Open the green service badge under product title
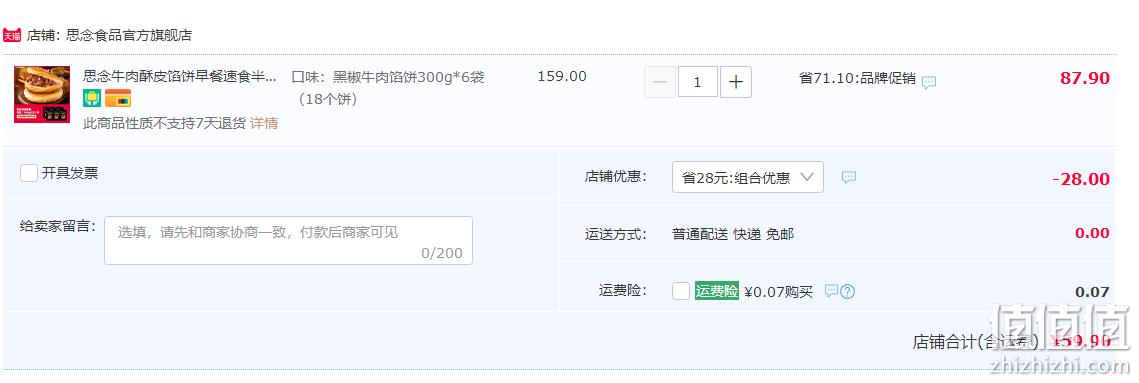1139x383 pixels. 92,98
